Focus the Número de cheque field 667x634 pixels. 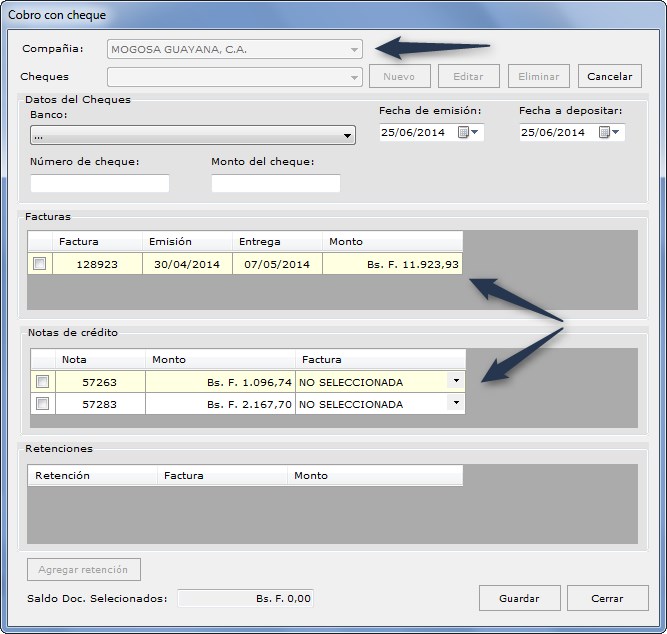100,183
